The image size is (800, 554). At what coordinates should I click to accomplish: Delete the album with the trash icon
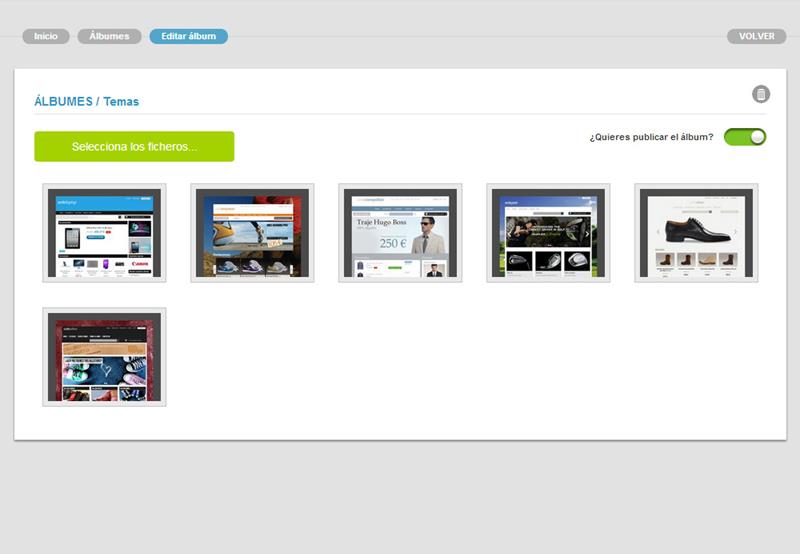[761, 95]
